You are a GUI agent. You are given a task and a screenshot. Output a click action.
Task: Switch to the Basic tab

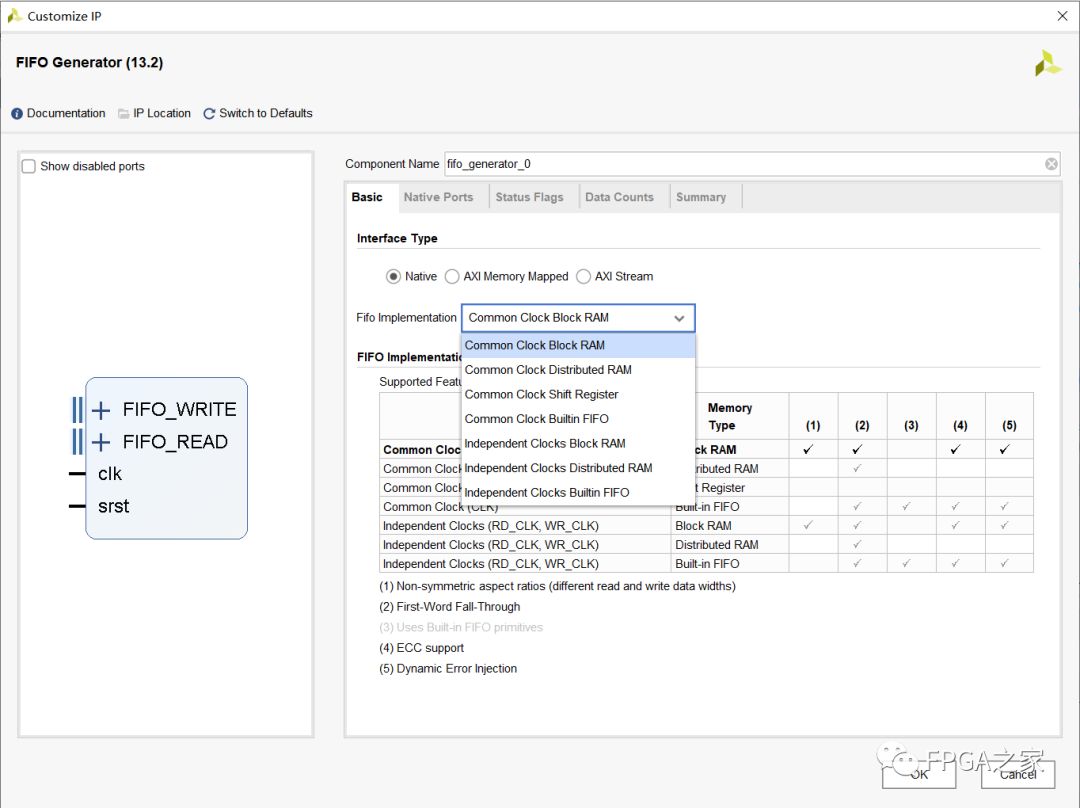[x=367, y=197]
